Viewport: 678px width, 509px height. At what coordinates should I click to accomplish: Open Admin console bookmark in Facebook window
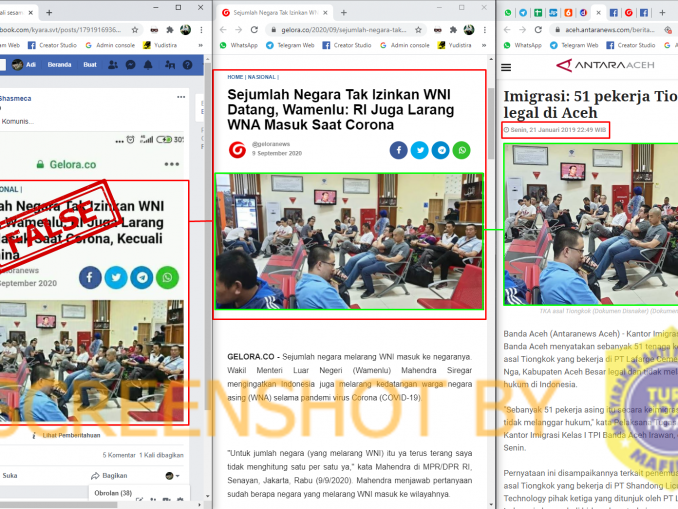click(110, 45)
